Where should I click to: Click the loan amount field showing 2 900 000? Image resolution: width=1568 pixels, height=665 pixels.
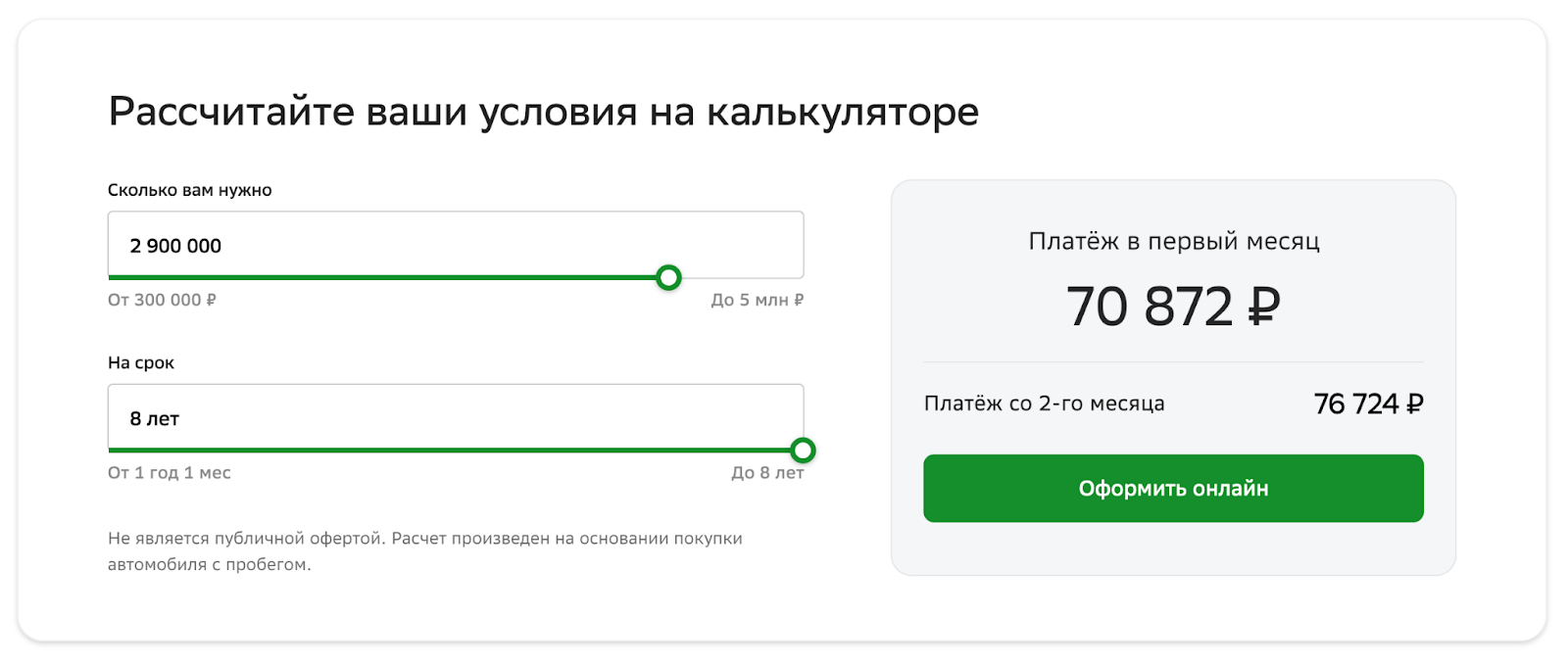[456, 245]
